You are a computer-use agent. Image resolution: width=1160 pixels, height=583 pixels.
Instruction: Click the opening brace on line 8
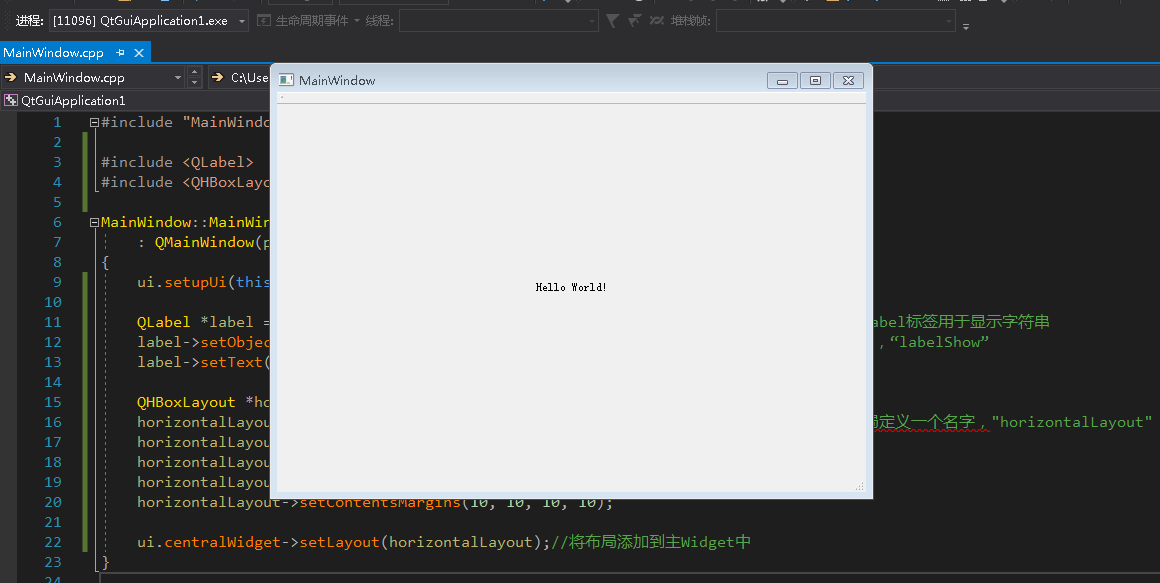(105, 262)
